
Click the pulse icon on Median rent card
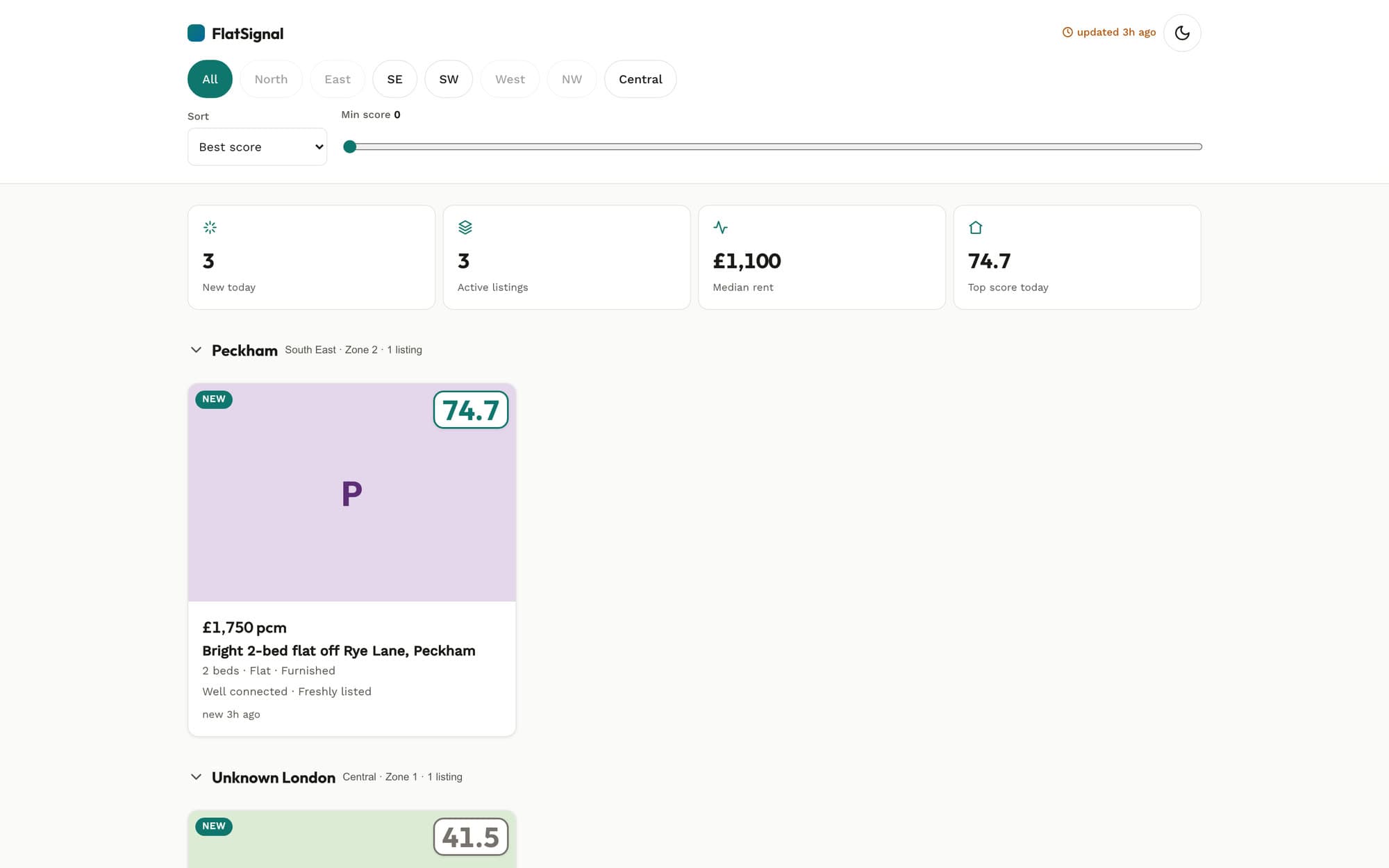[x=720, y=227]
